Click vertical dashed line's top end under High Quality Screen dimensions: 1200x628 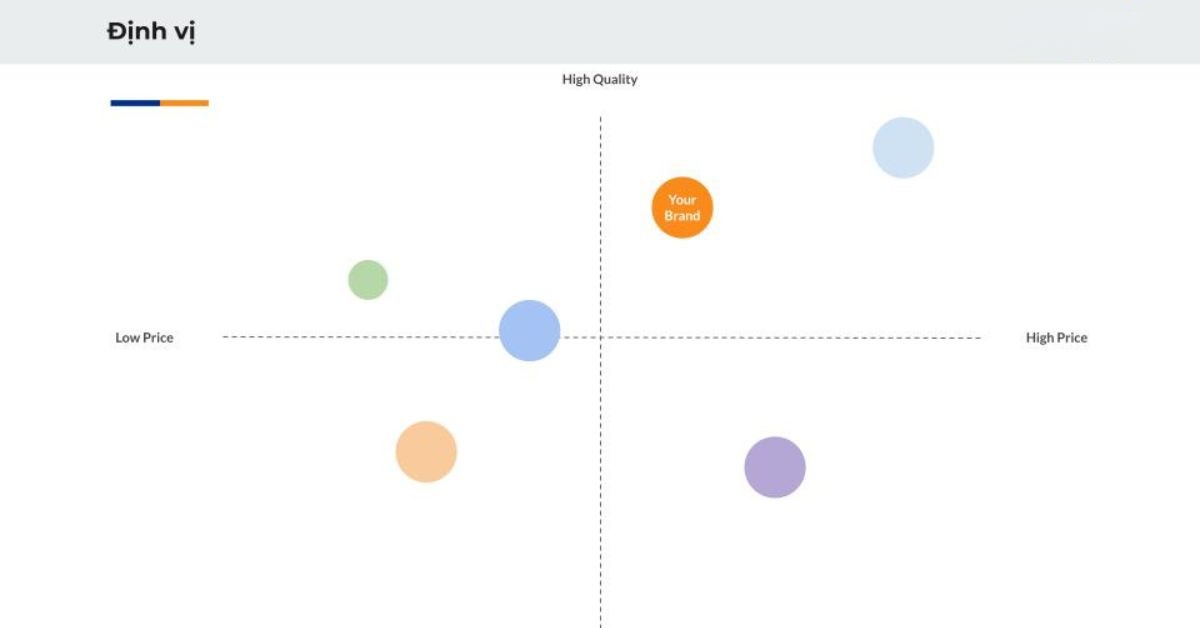click(600, 118)
